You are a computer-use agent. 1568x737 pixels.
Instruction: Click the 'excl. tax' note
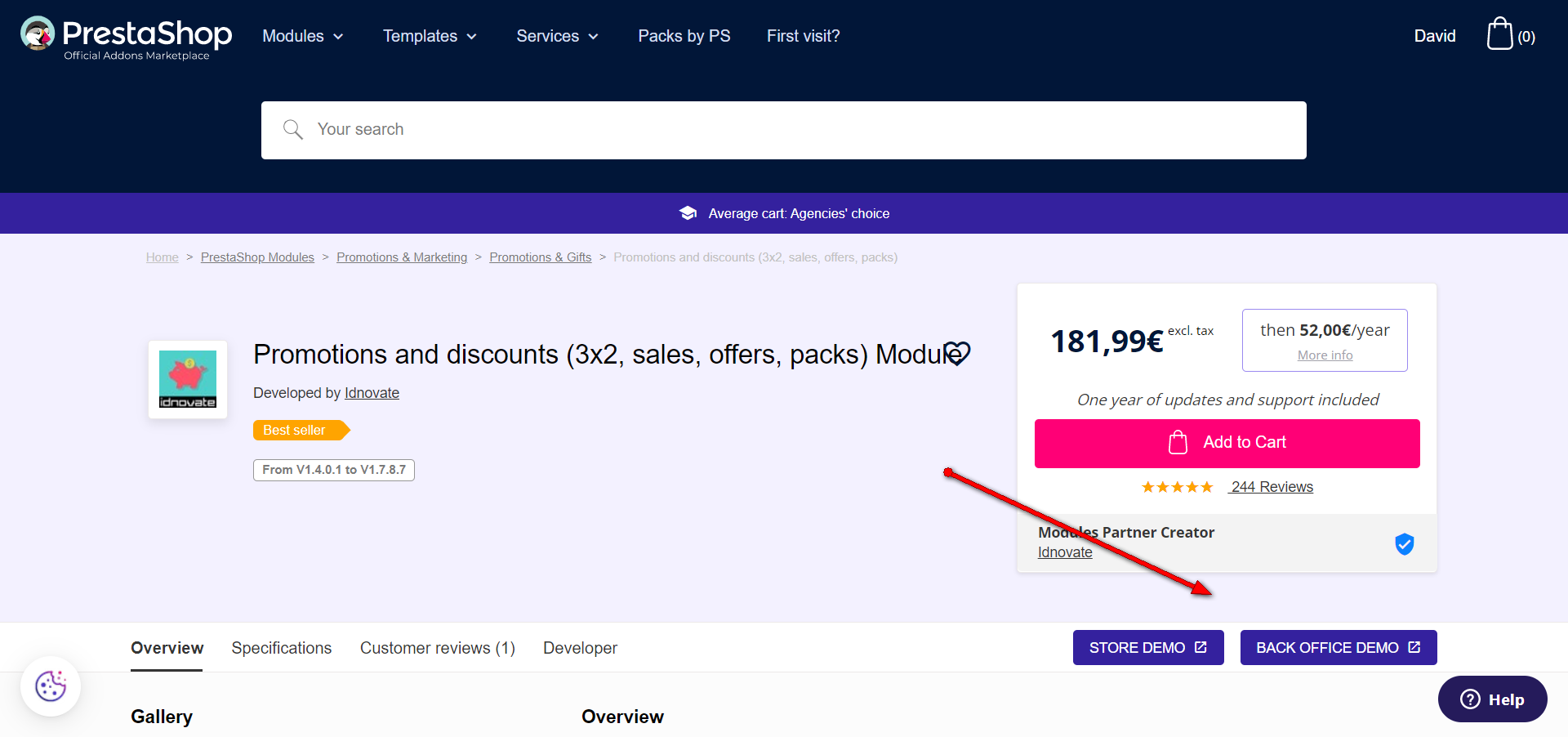[x=1191, y=331]
